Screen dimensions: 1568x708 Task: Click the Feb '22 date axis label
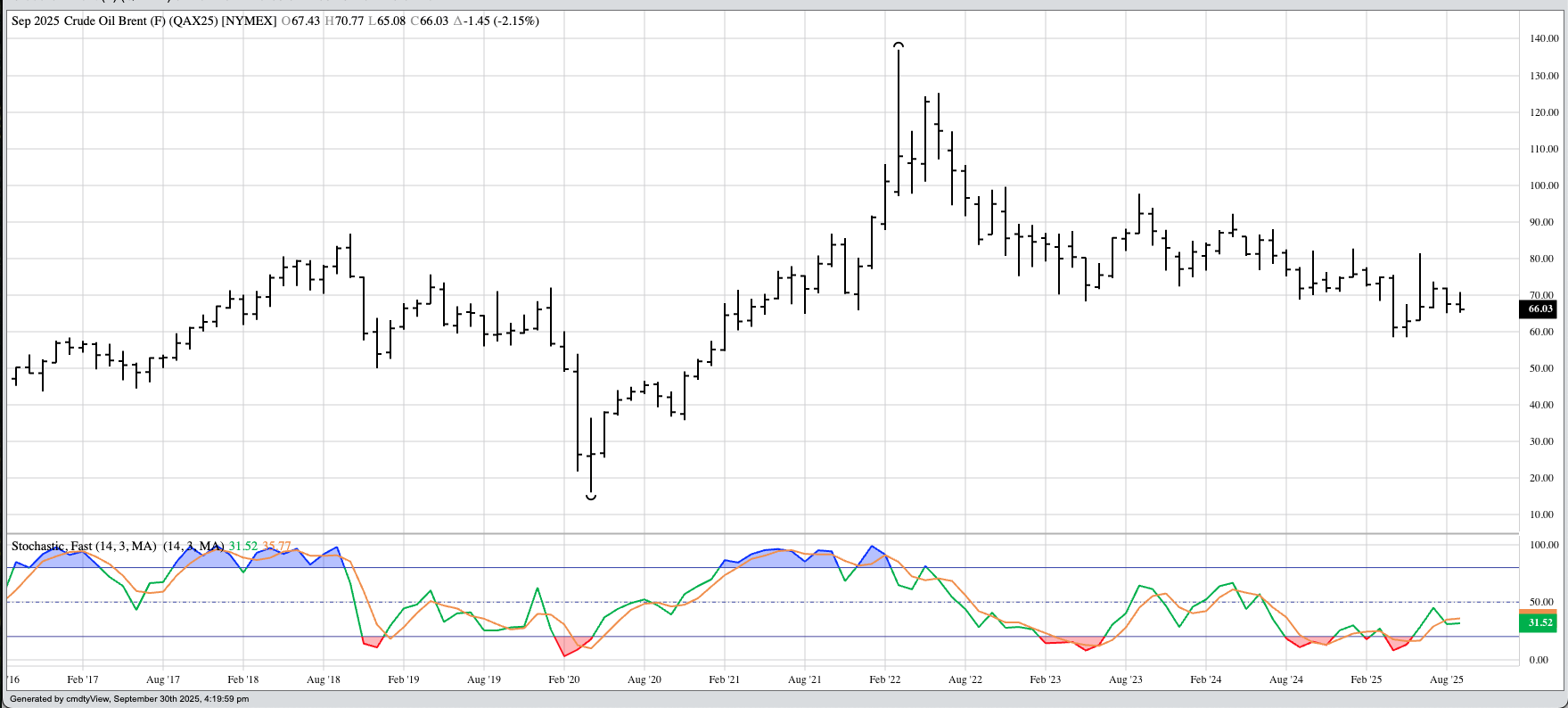pyautogui.click(x=884, y=679)
